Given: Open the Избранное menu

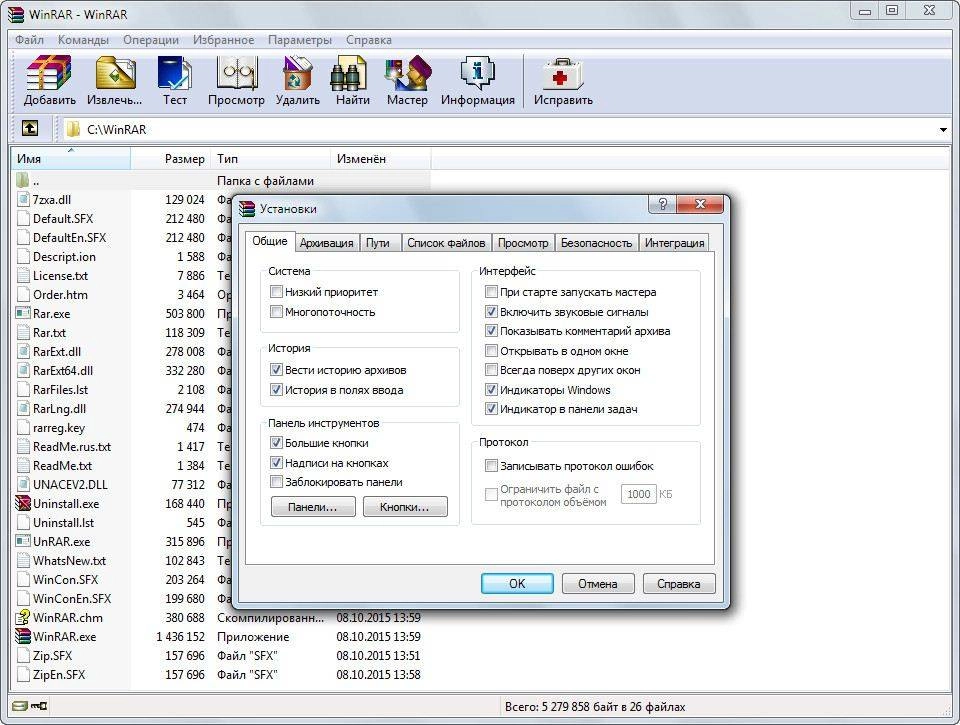Looking at the screenshot, I should [223, 40].
